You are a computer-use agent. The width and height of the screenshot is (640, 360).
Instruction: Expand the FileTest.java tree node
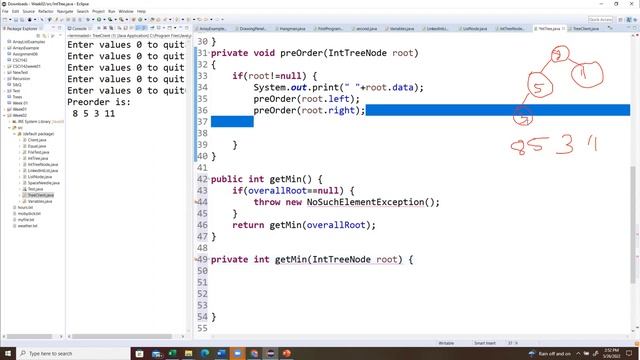(19, 152)
